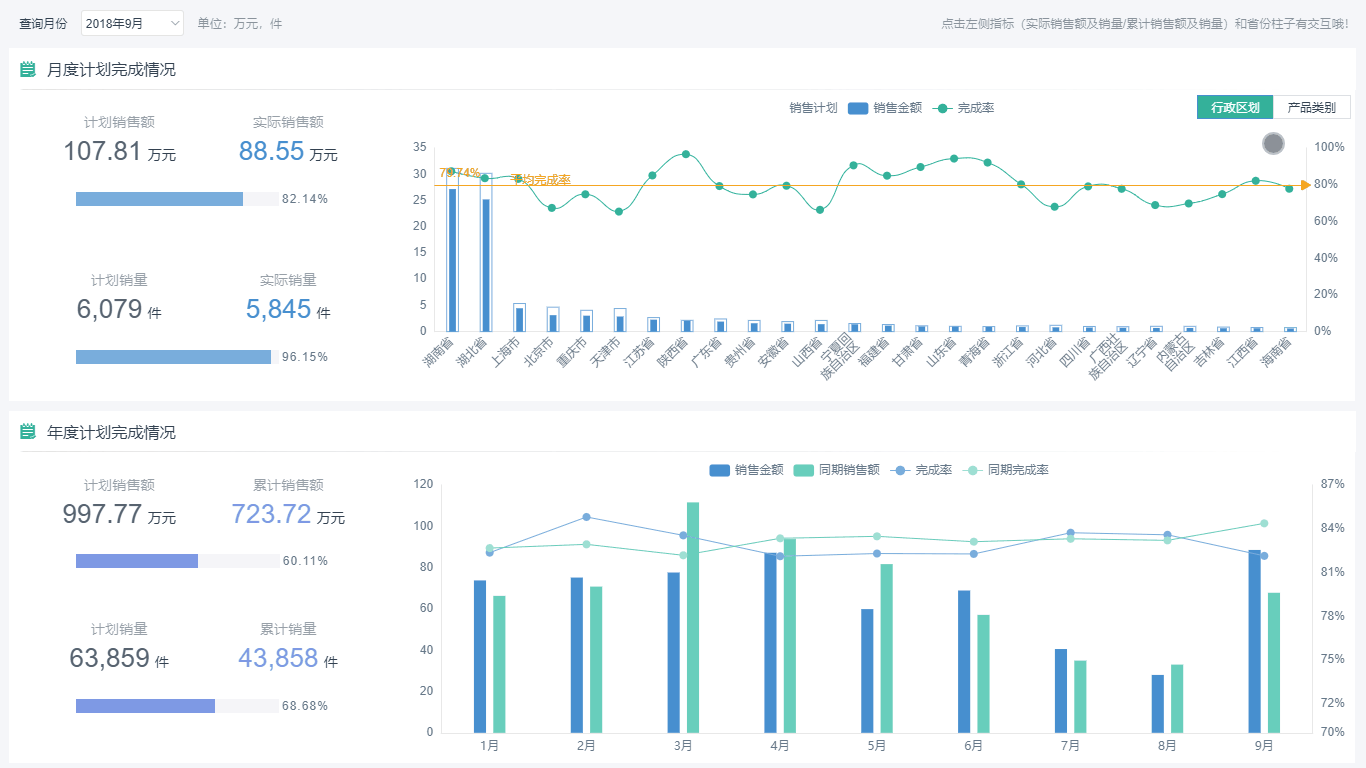
Task: Click the 实际销量 value 5,845 件
Action: tap(288, 310)
